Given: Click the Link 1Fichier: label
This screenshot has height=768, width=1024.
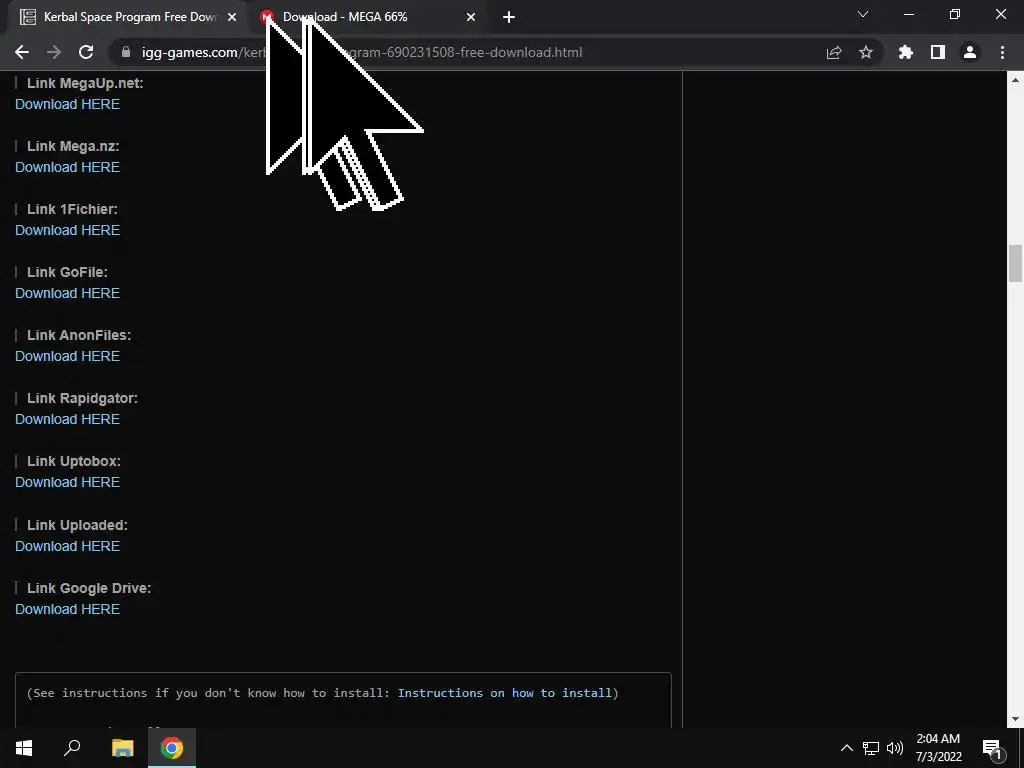Looking at the screenshot, I should 72,209.
